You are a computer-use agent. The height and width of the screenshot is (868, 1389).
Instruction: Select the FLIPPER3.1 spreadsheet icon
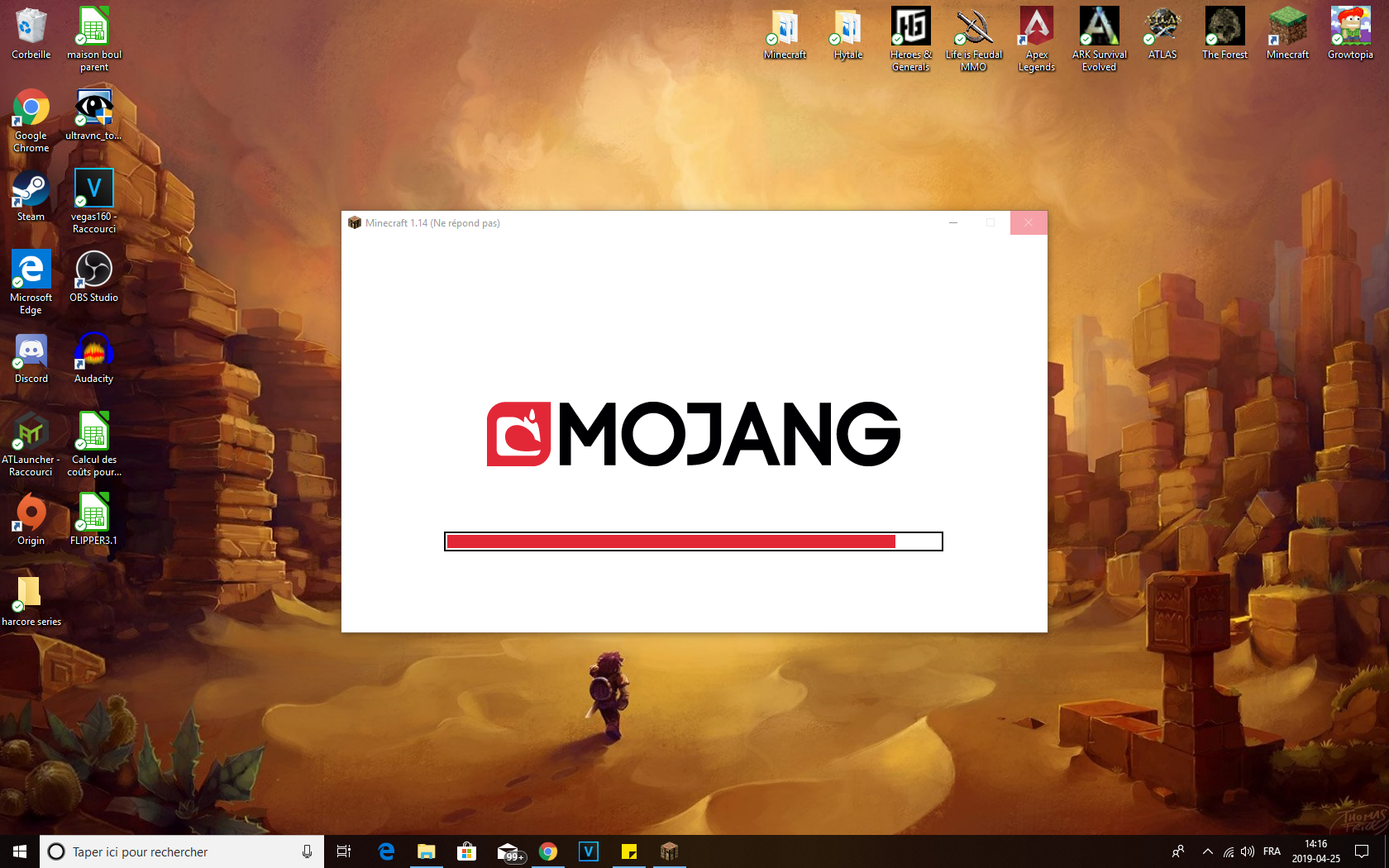pyautogui.click(x=93, y=520)
